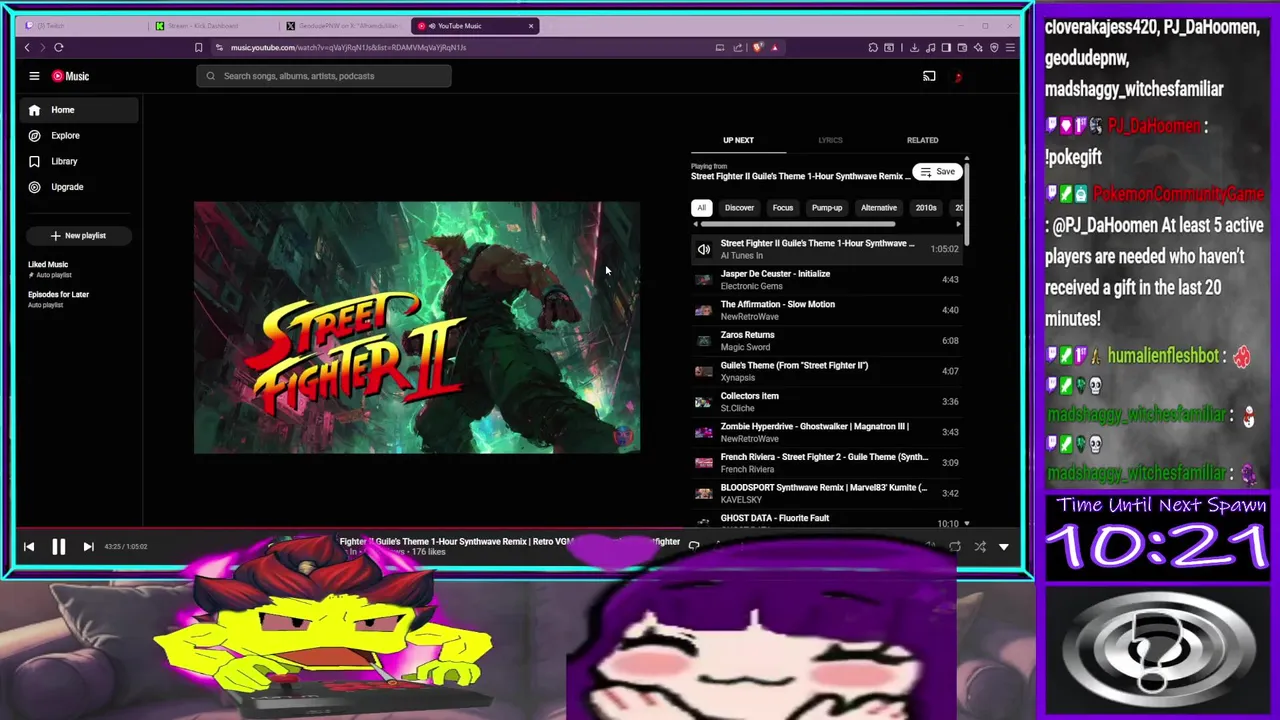Viewport: 1280px width, 720px height.
Task: Open Explore in the sidebar
Action: tap(80, 135)
